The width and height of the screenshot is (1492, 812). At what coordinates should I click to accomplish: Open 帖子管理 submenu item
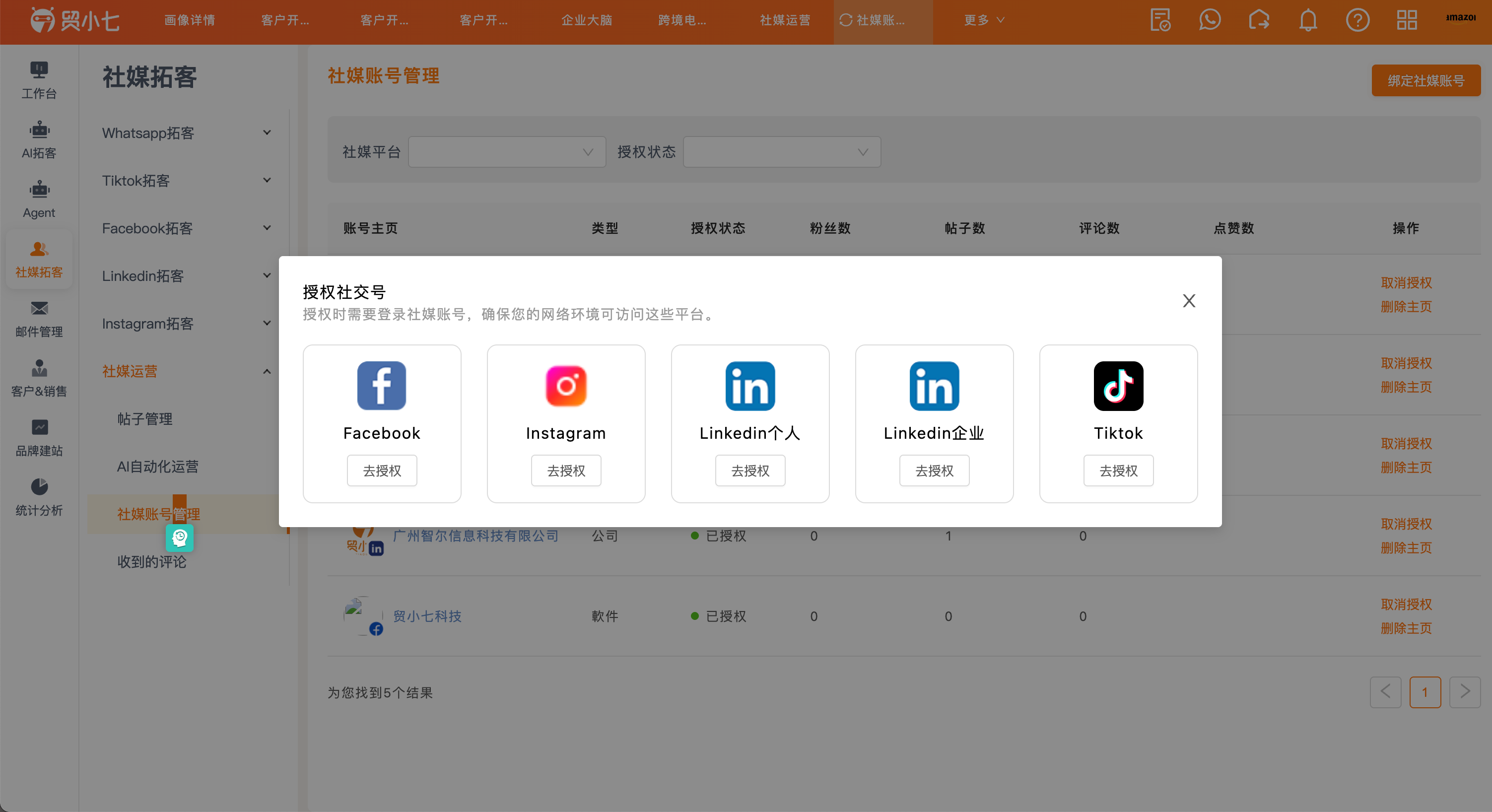click(x=145, y=419)
